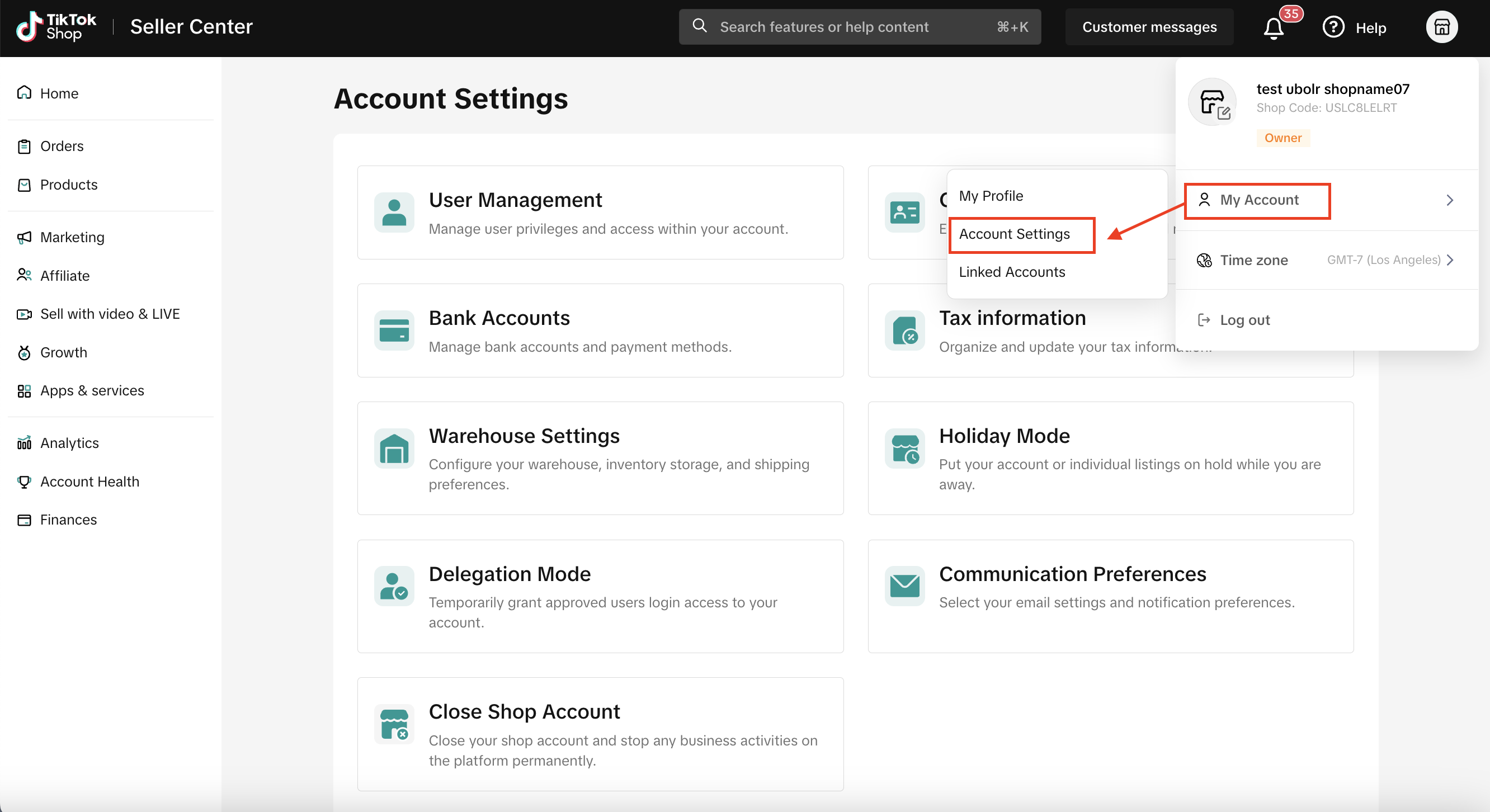Click the Holiday Mode calendar icon
Image resolution: width=1490 pixels, height=812 pixels.
(904, 448)
